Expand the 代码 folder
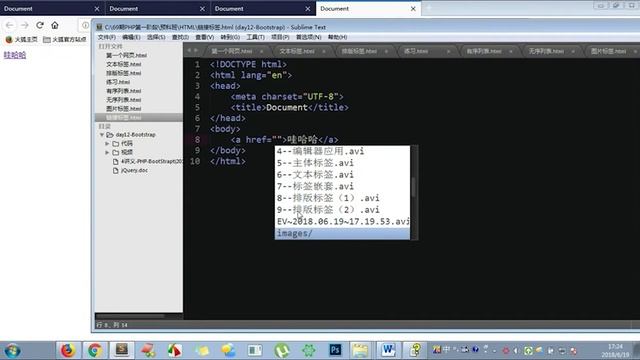Screen dimensions: 640x360 107,144
